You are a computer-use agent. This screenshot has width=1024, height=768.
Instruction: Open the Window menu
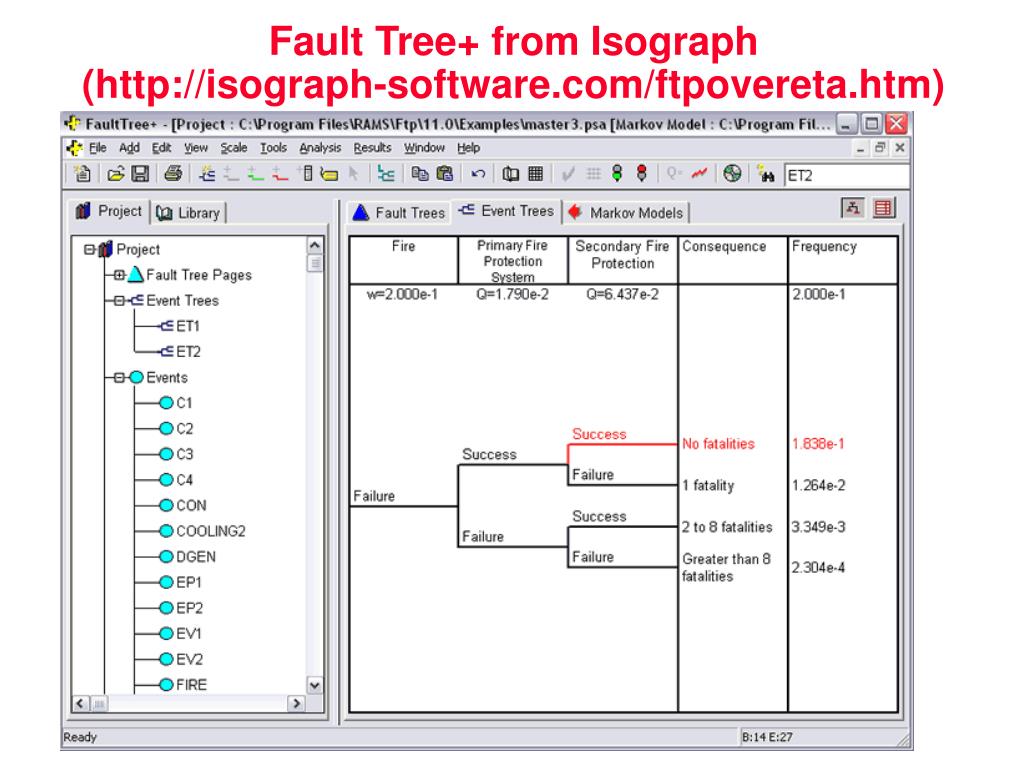[424, 148]
